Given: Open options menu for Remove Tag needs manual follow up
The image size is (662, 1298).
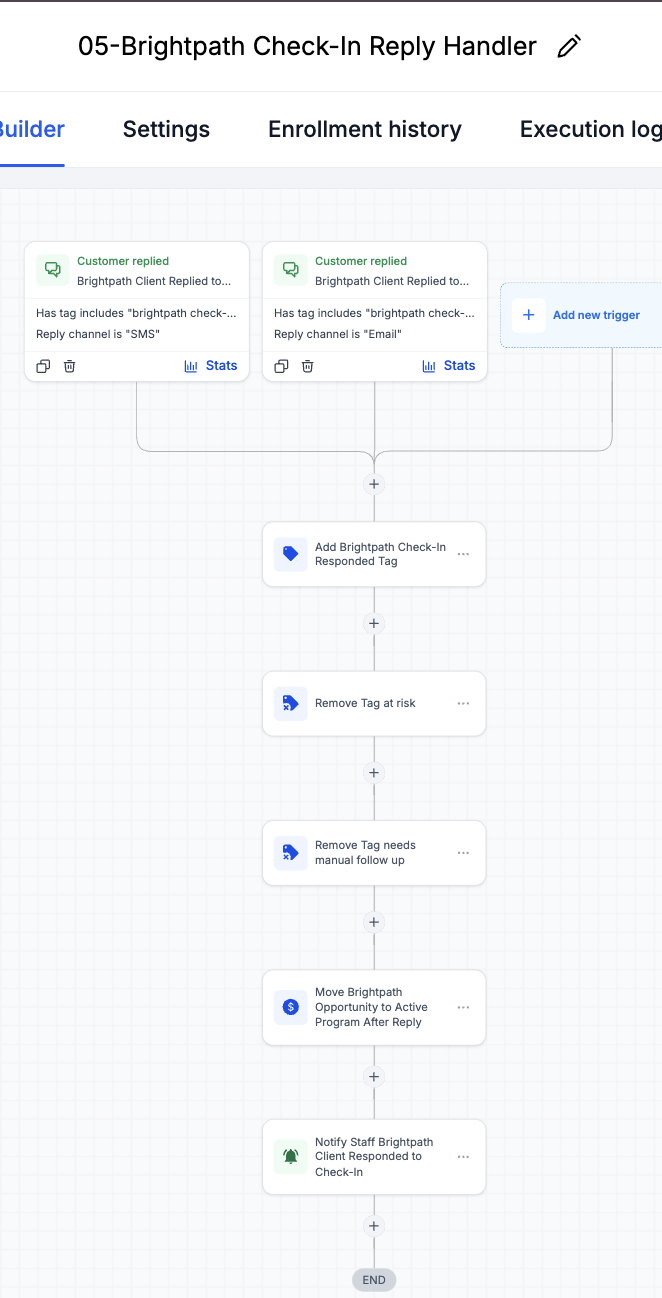Looking at the screenshot, I should coord(463,853).
